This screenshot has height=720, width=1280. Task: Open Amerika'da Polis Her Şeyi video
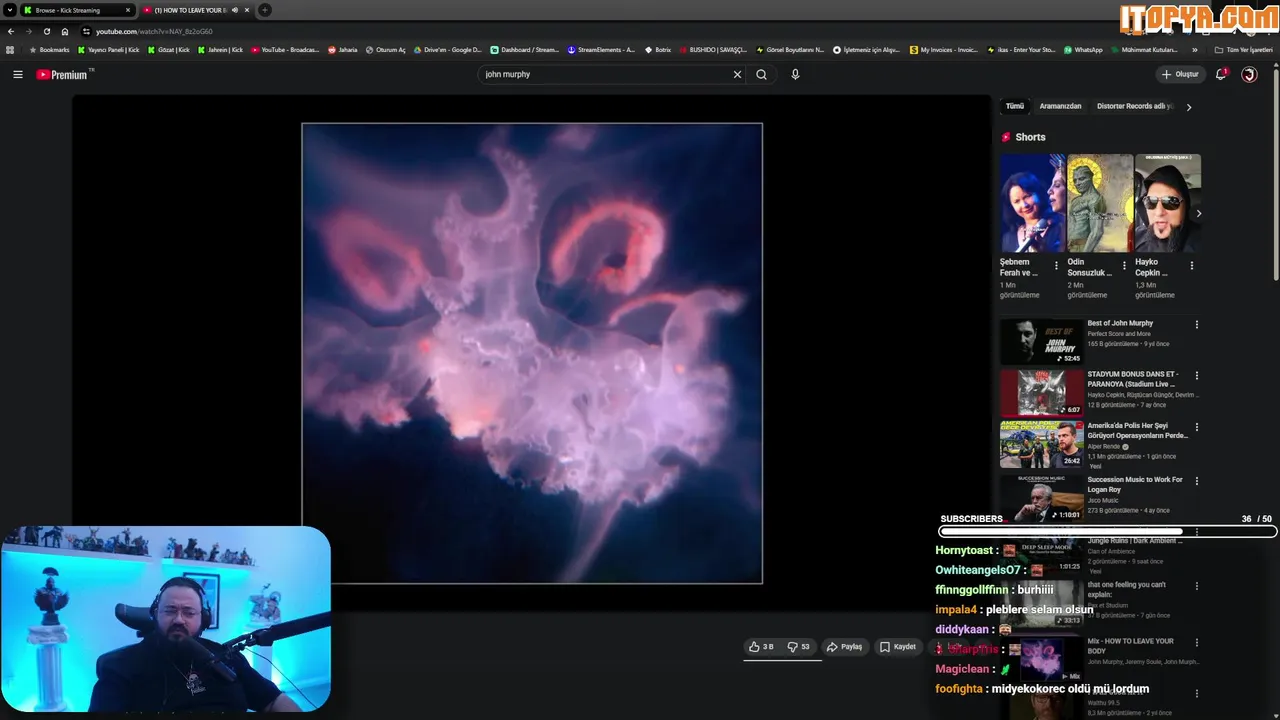coord(1137,430)
